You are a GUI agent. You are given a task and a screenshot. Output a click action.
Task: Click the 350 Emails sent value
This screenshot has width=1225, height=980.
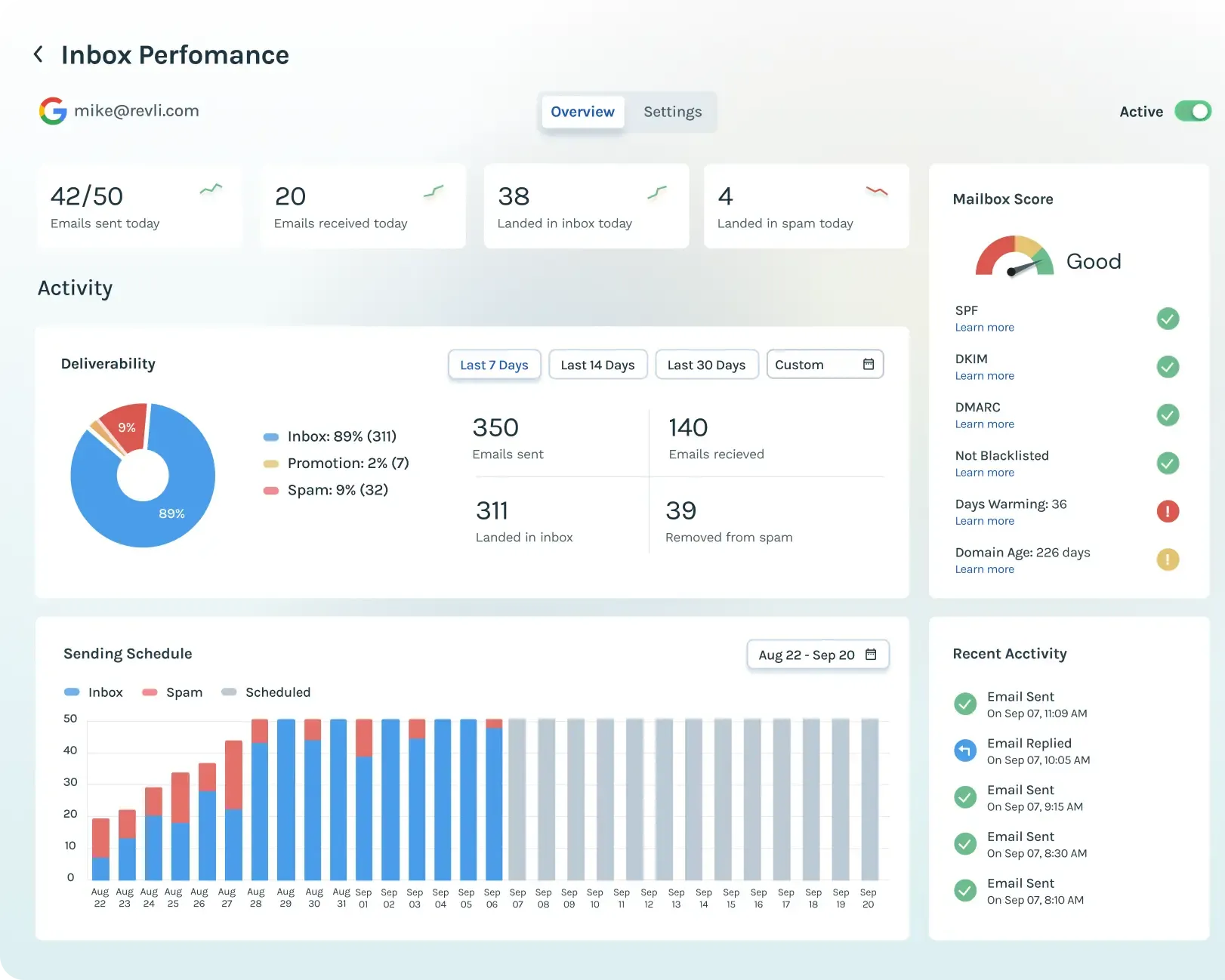point(495,428)
